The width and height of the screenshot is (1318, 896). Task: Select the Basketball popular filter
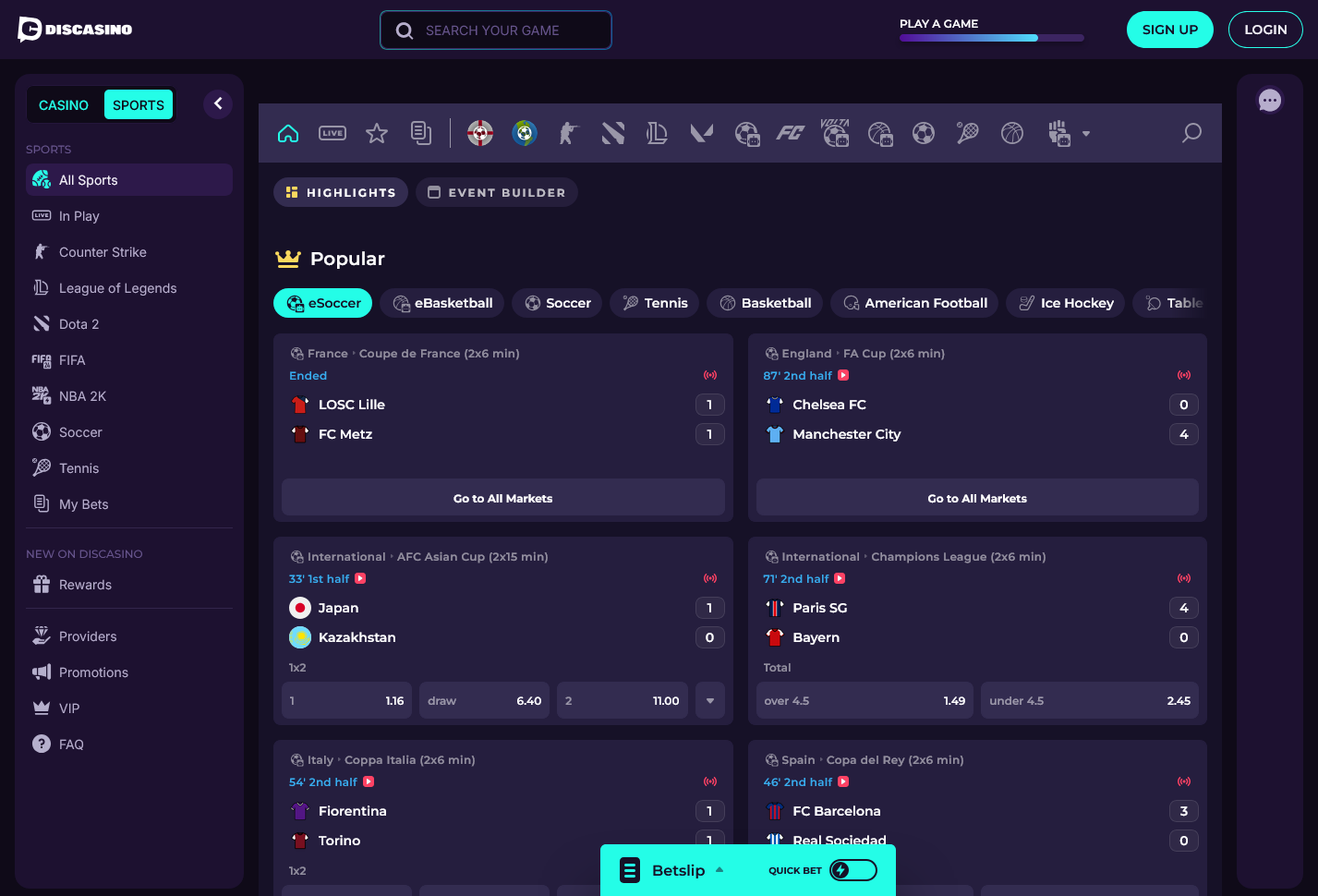(x=765, y=303)
